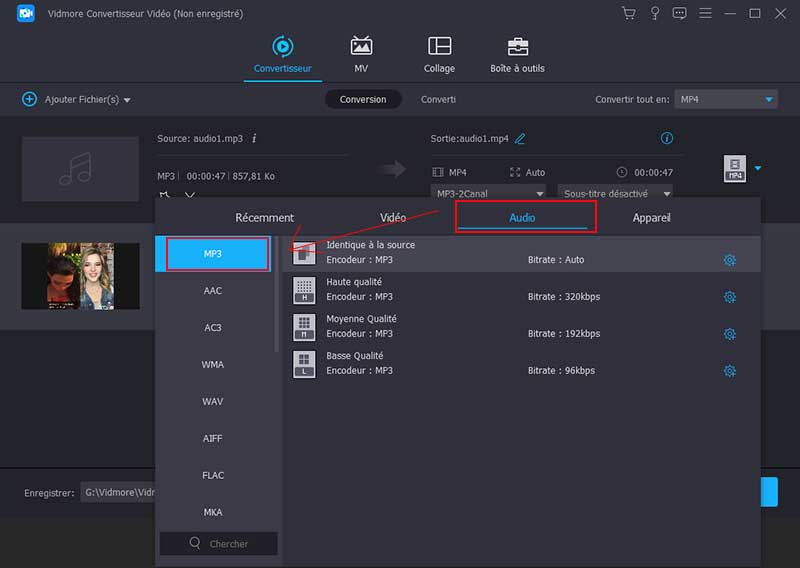Screen dimensions: 800x568
Task: Open the Récemment tab
Action: tap(264, 218)
